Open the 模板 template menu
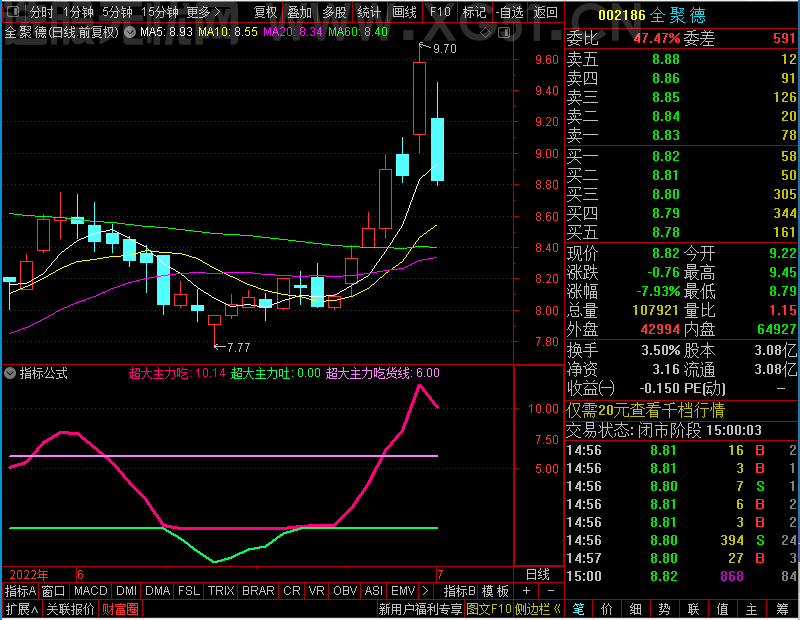This screenshot has height=620, width=800. click(495, 591)
